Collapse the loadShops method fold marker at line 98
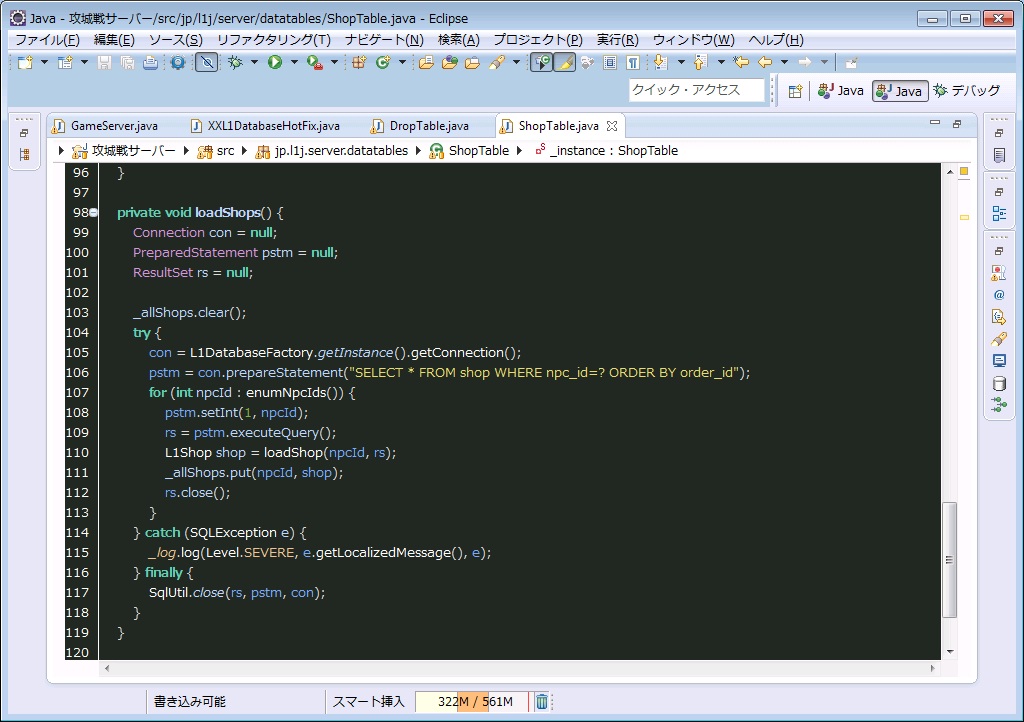The image size is (1024, 722). click(x=93, y=212)
